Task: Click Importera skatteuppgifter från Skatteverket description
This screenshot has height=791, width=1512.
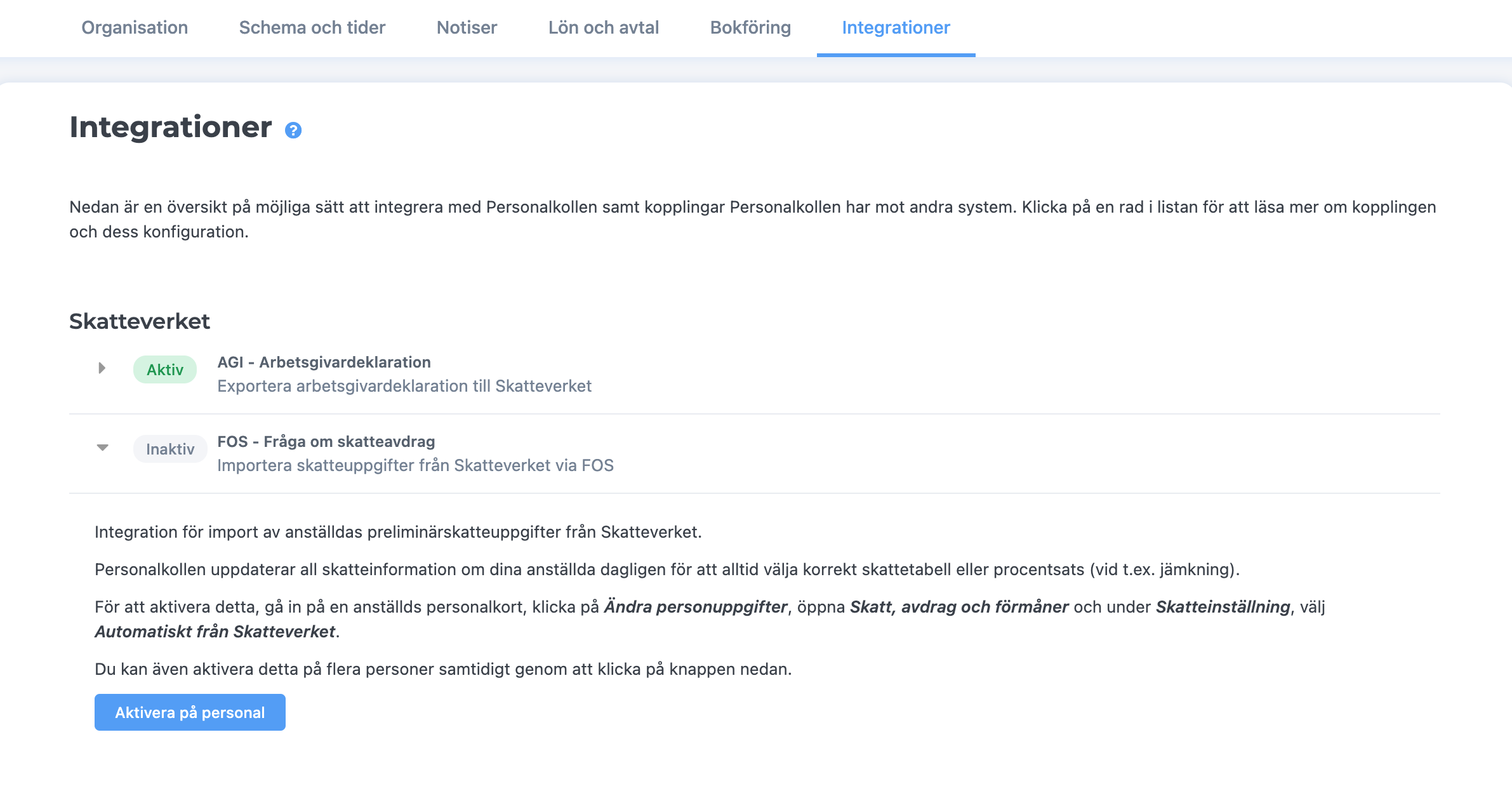Action: [x=415, y=465]
